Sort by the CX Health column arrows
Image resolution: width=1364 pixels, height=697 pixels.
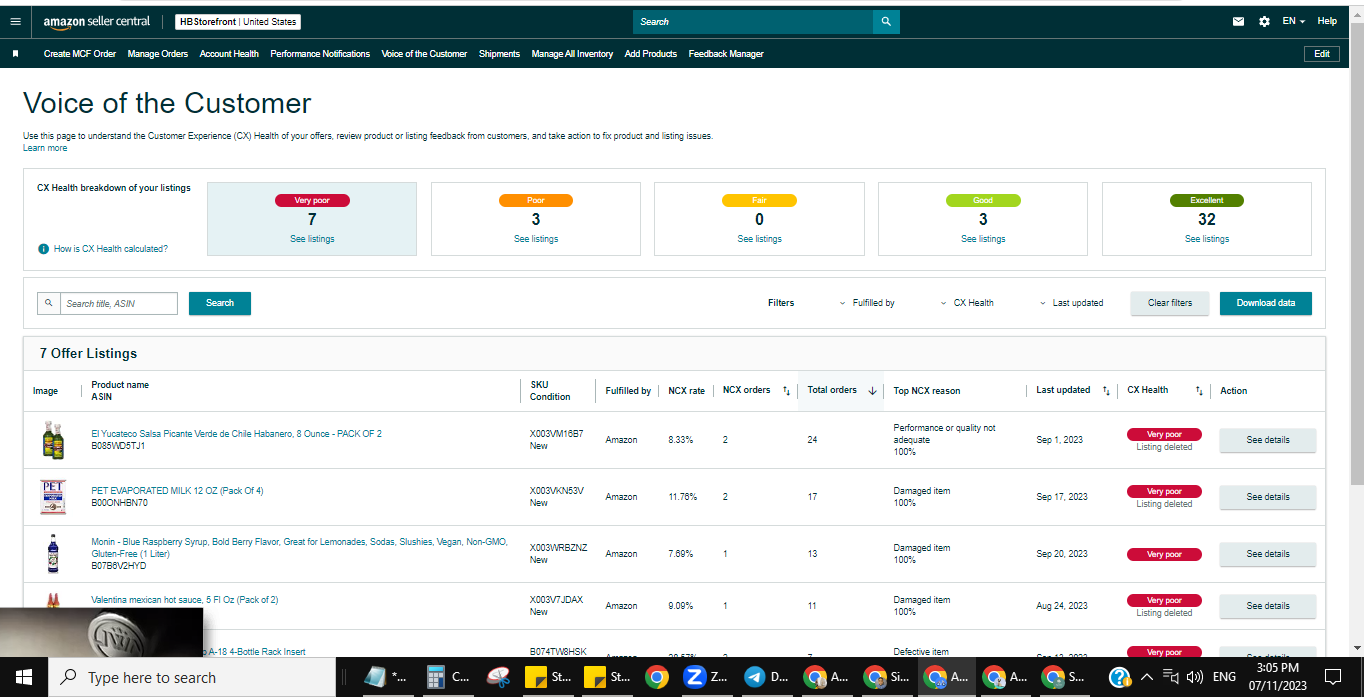click(x=1199, y=391)
